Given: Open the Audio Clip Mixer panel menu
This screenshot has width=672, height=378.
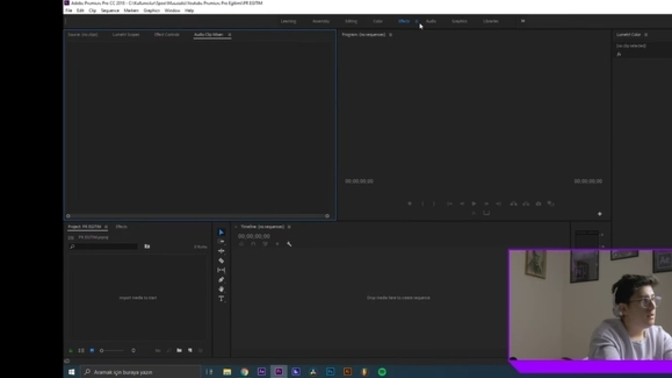Looking at the screenshot, I should click(x=230, y=35).
